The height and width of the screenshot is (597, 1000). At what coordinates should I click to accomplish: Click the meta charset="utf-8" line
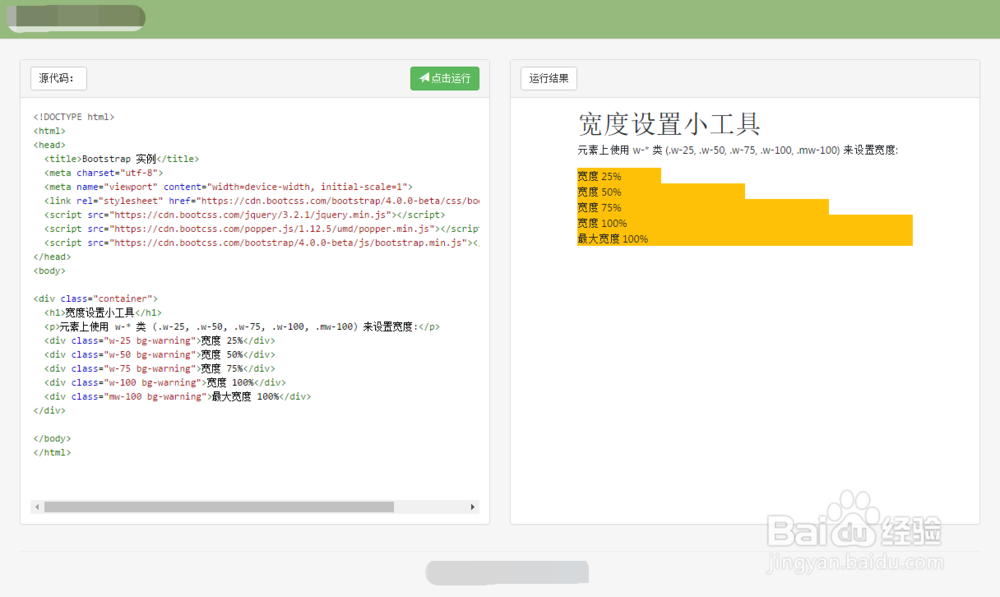pyautogui.click(x=104, y=173)
